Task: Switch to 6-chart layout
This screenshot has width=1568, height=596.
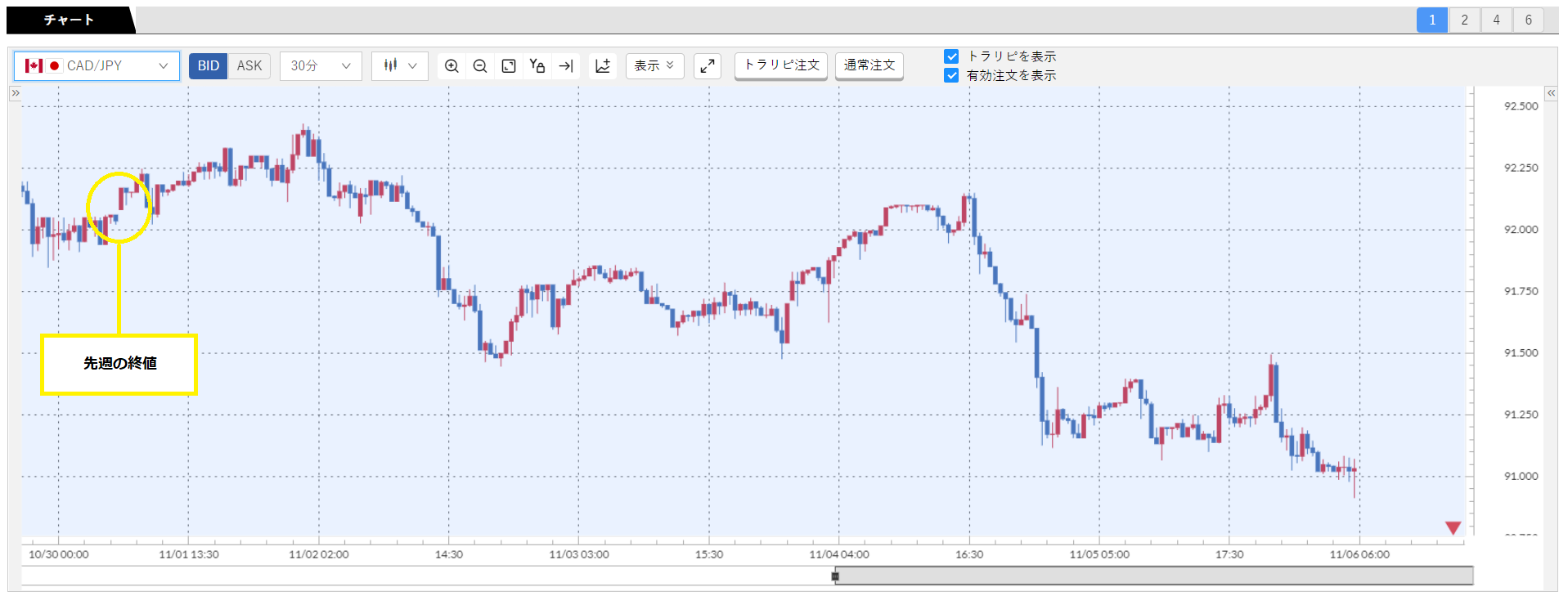Action: [1528, 20]
